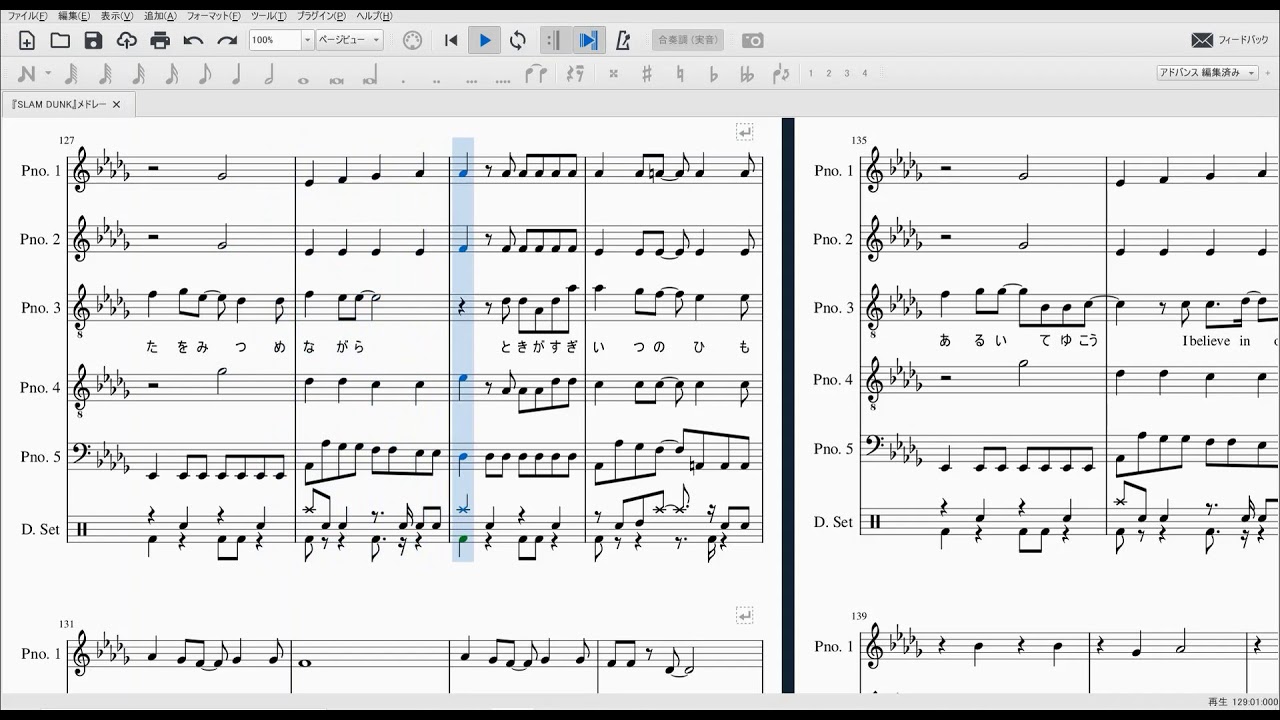Open the フォーマット(F) menu
The width and height of the screenshot is (1280, 720).
(214, 16)
